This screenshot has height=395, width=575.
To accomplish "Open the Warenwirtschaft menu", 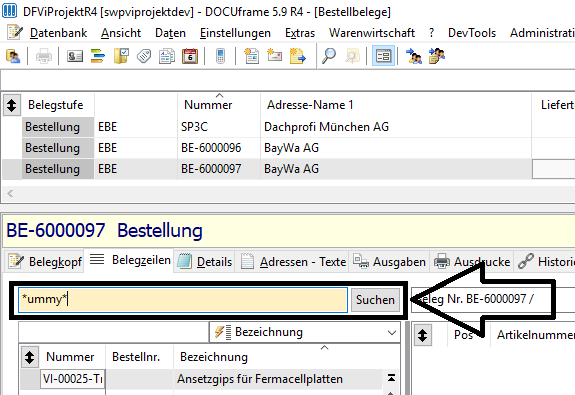I will (372, 33).
